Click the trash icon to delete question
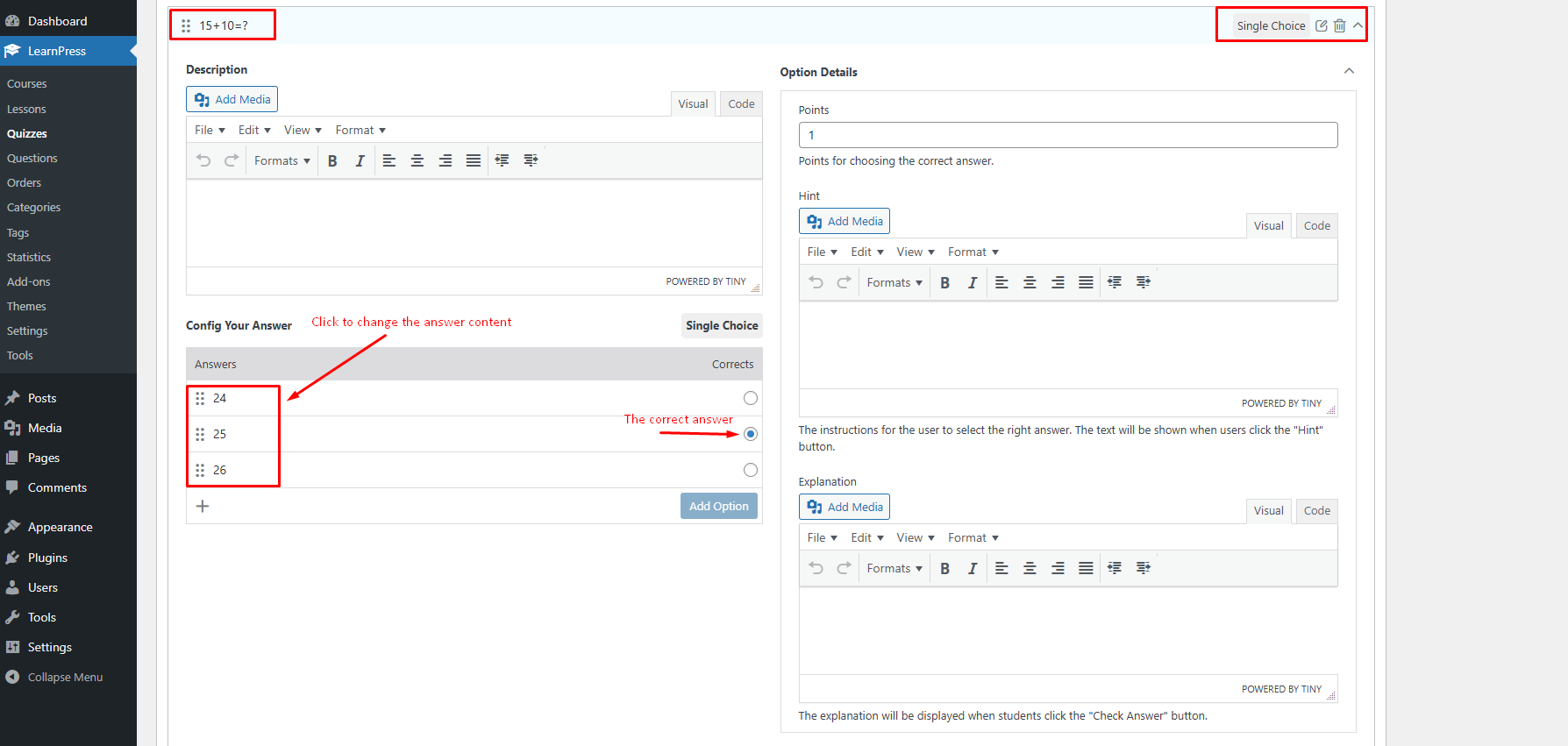 (1339, 25)
